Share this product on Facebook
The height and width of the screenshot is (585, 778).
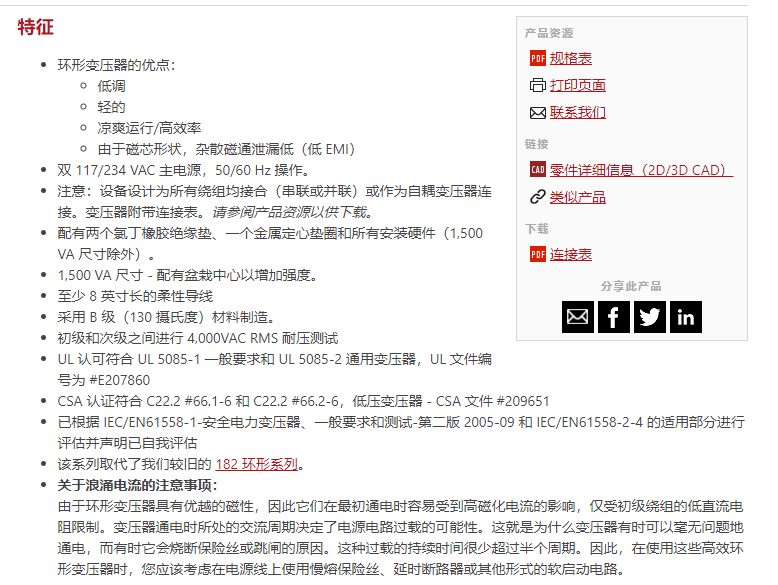point(614,317)
